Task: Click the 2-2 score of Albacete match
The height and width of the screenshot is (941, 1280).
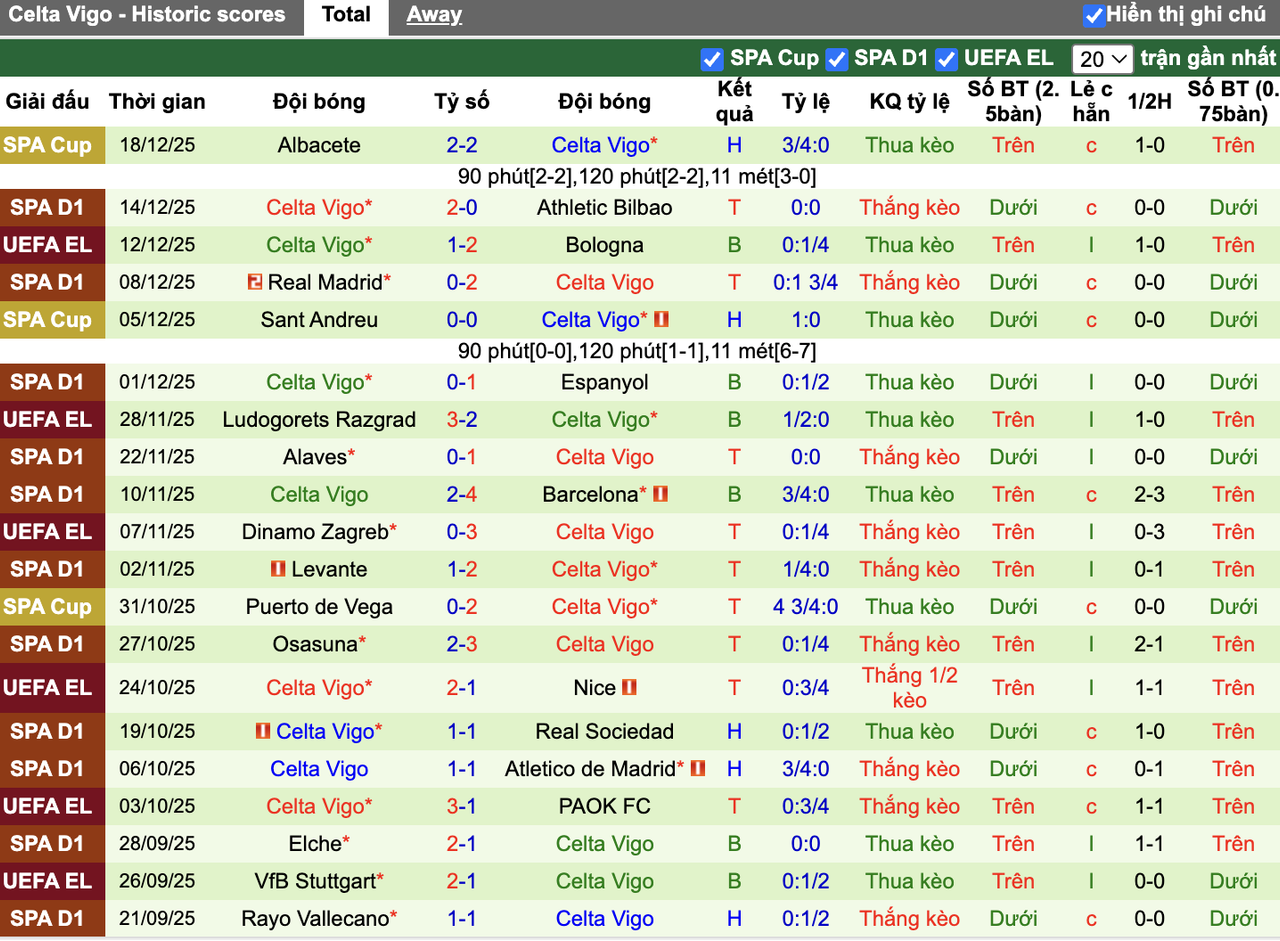Action: click(x=462, y=145)
